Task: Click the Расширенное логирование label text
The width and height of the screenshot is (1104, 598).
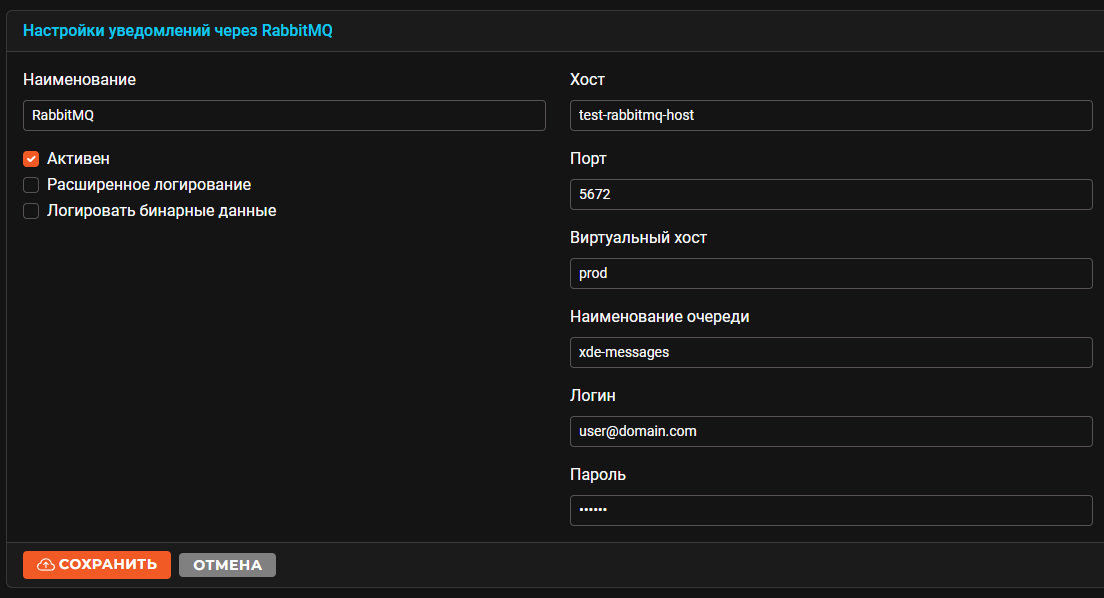Action: point(149,185)
